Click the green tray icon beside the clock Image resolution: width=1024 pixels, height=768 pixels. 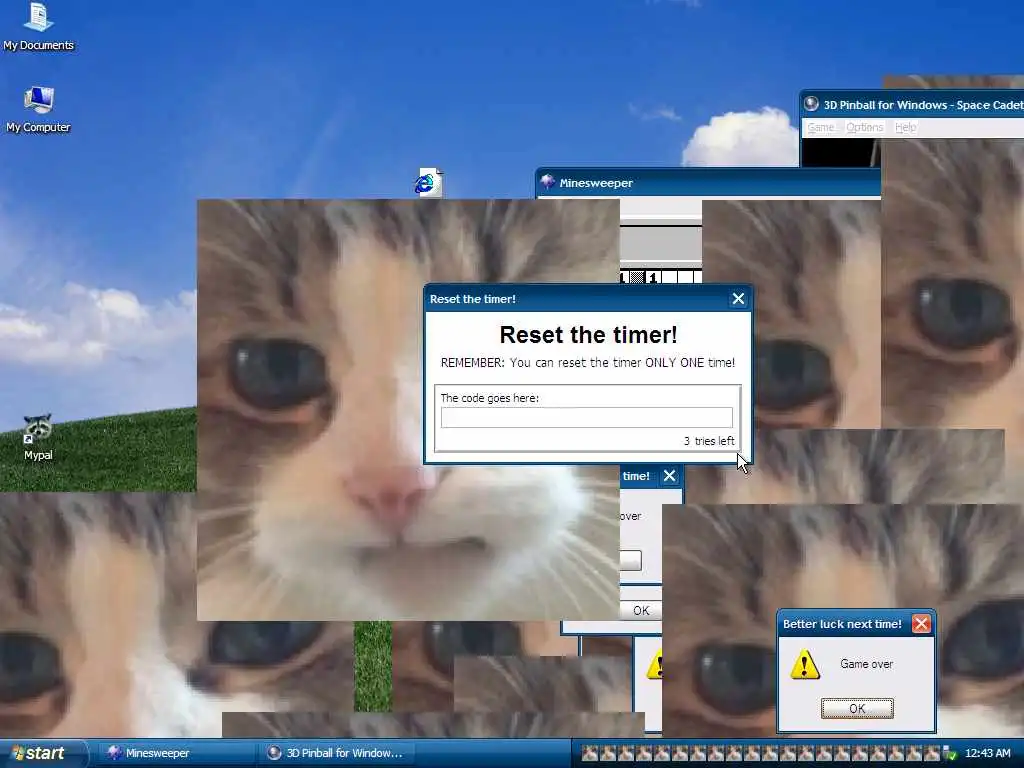950,753
